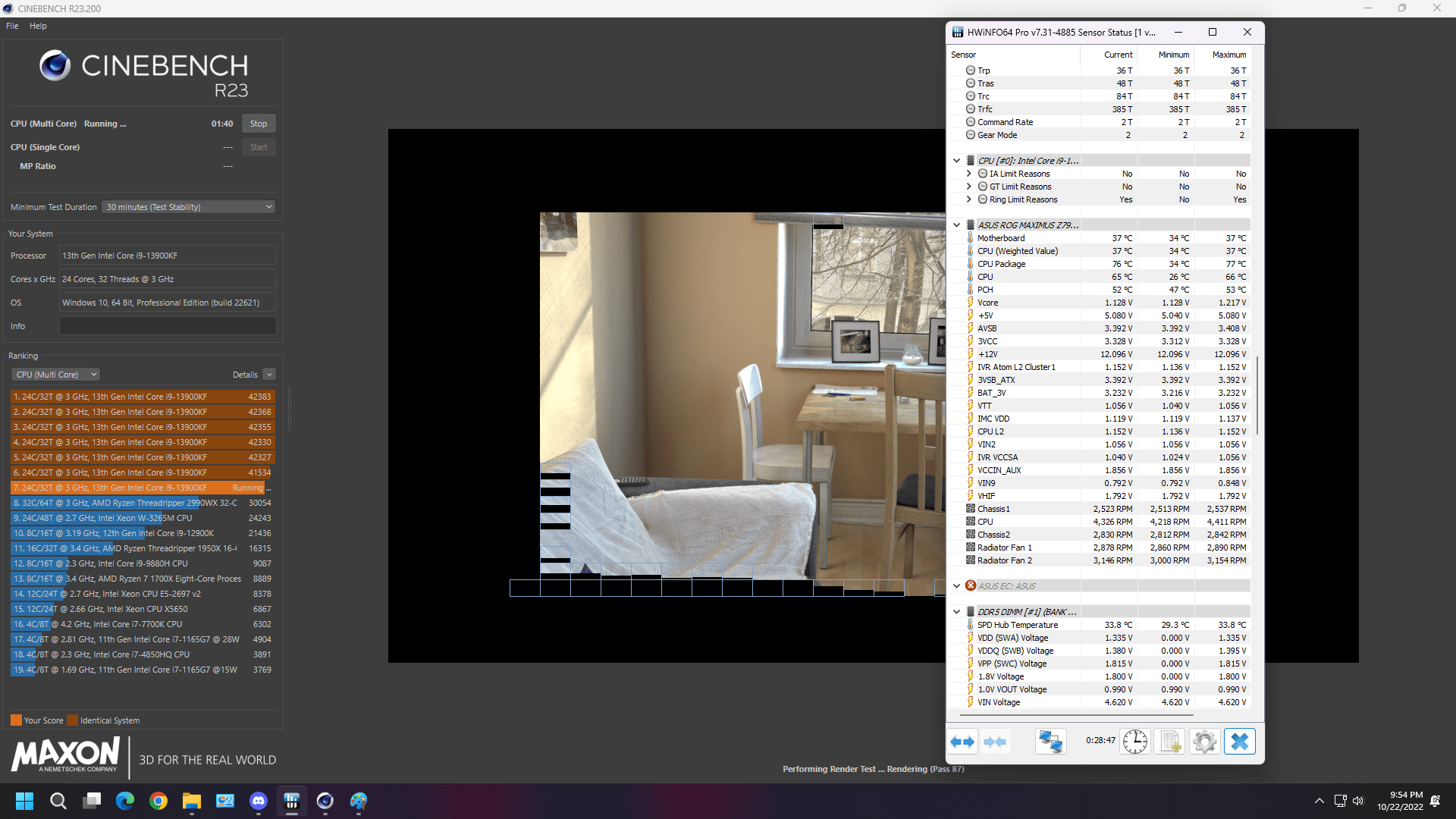Collapse the DDR5 DIMM [#1] sensor group
The width and height of the screenshot is (1456, 819).
coord(957,612)
